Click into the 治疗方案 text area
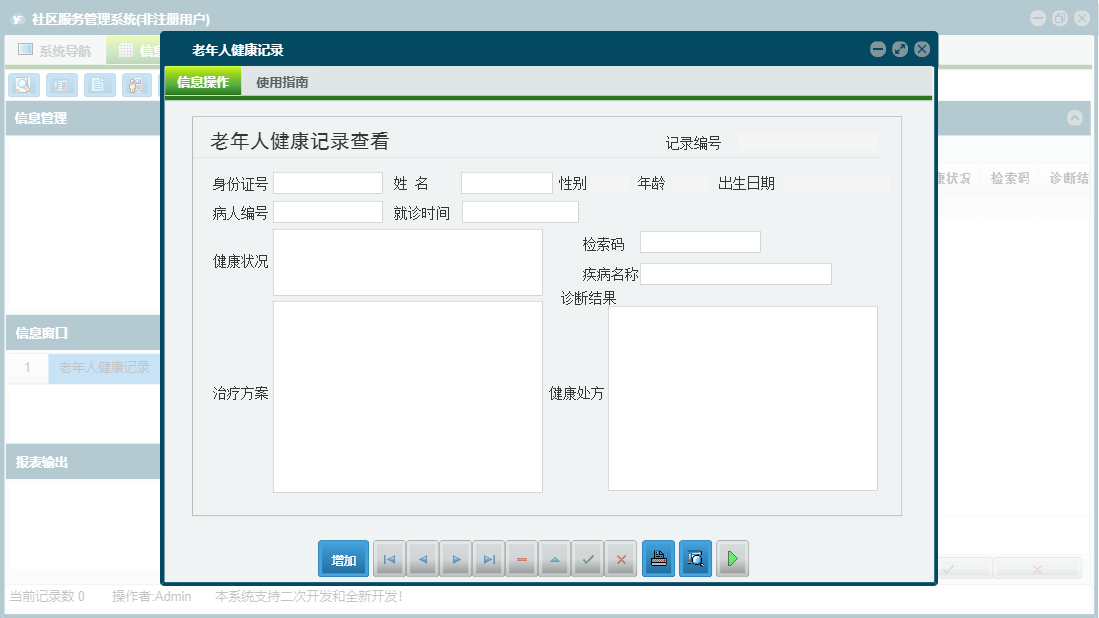The image size is (1099, 618). point(408,397)
